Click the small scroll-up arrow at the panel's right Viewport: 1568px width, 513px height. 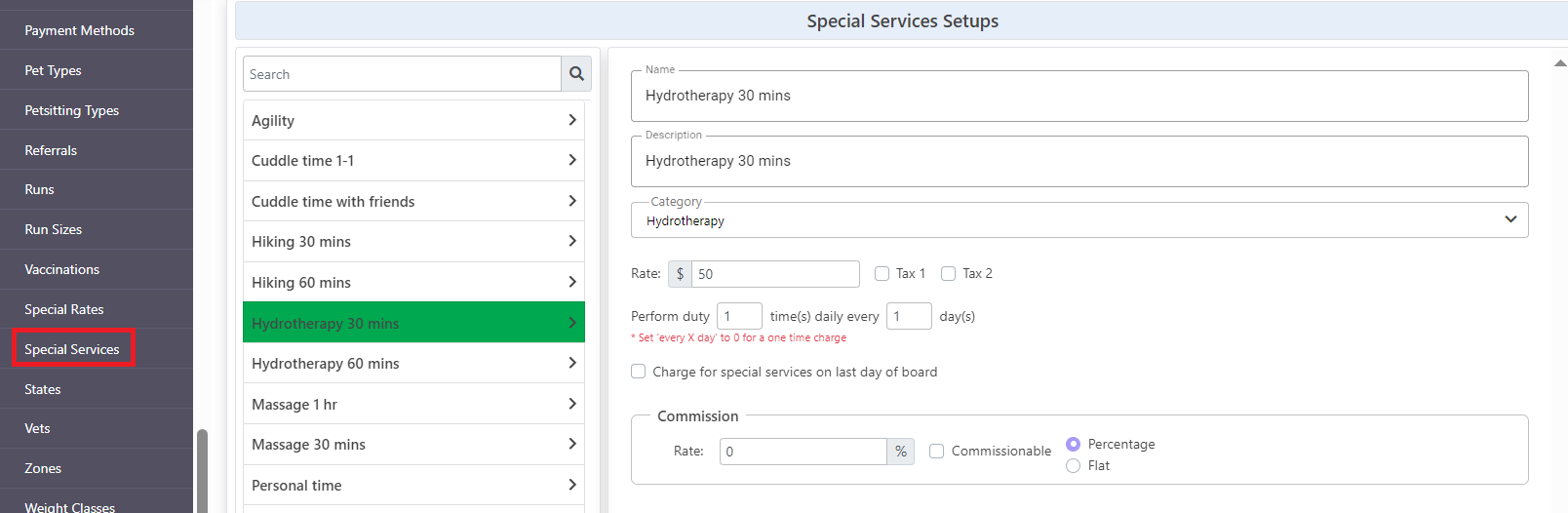click(x=1559, y=63)
